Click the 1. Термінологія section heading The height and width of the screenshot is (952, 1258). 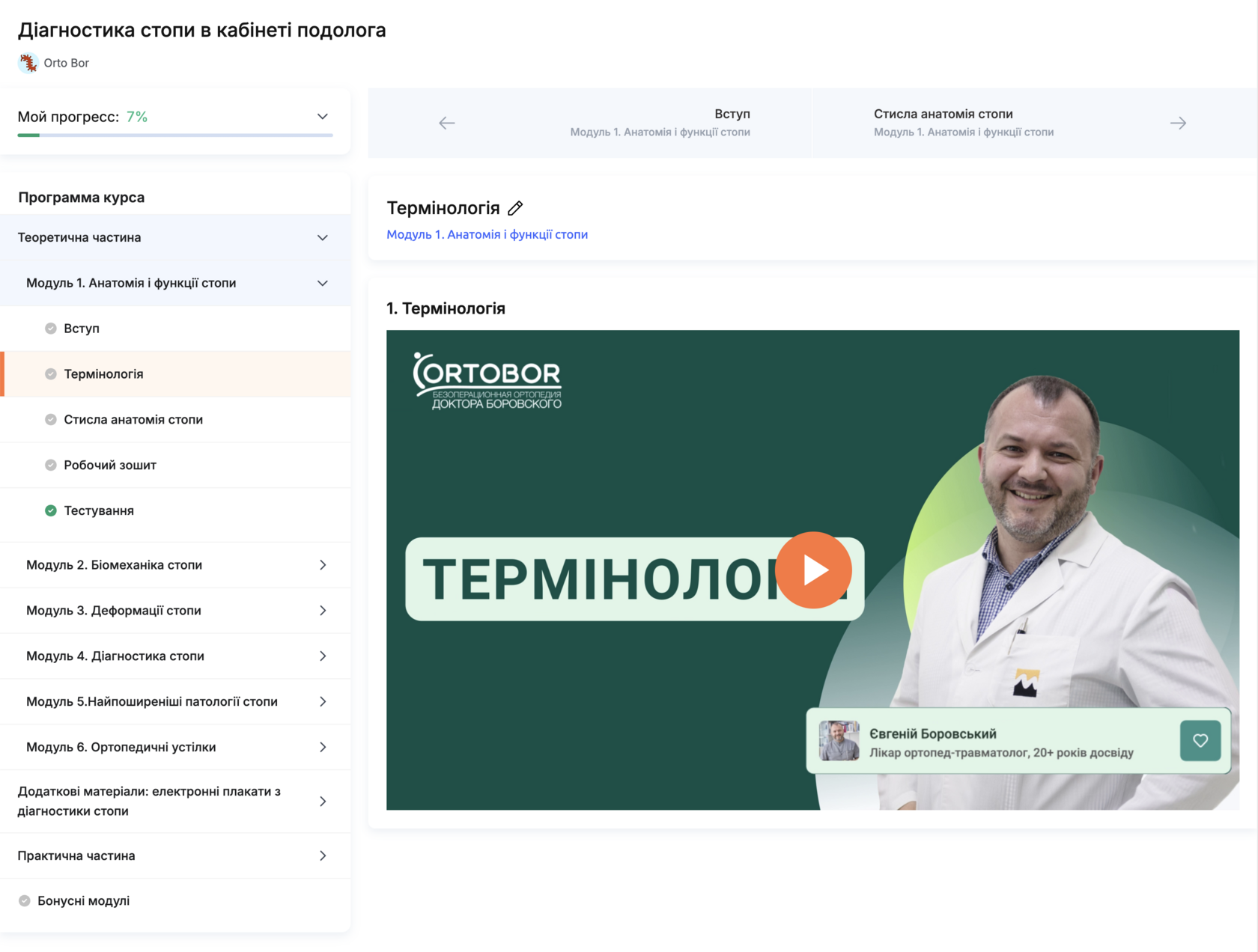tap(446, 308)
